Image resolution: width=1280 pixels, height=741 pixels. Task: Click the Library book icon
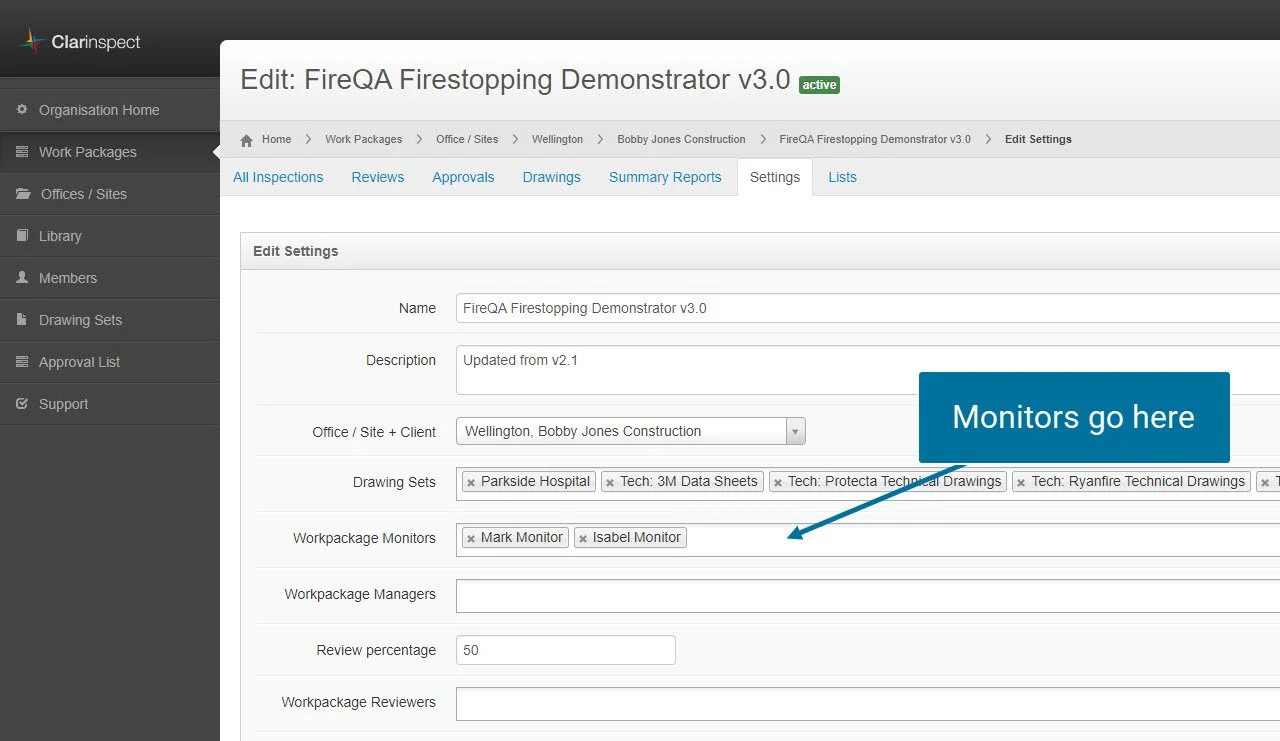22,235
